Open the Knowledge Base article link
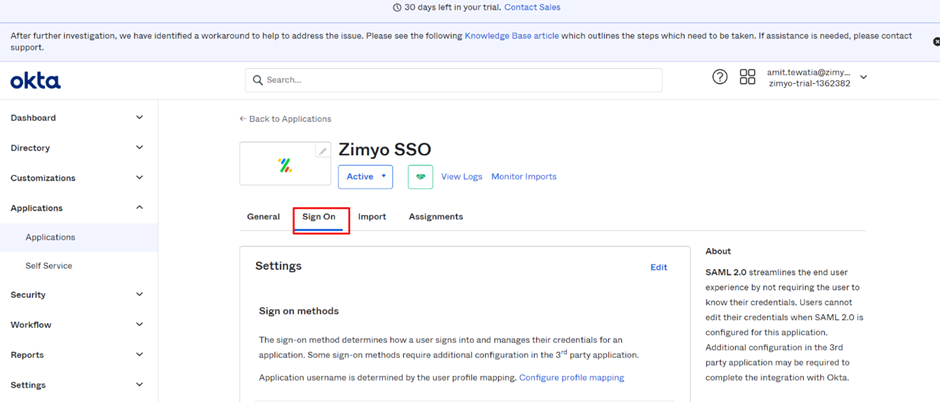 (511, 36)
